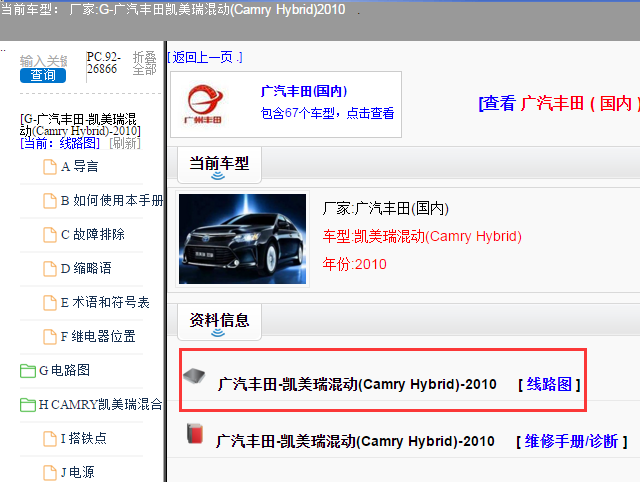
Task: Click the blue arrow under 资料信息
Action: click(x=218, y=333)
